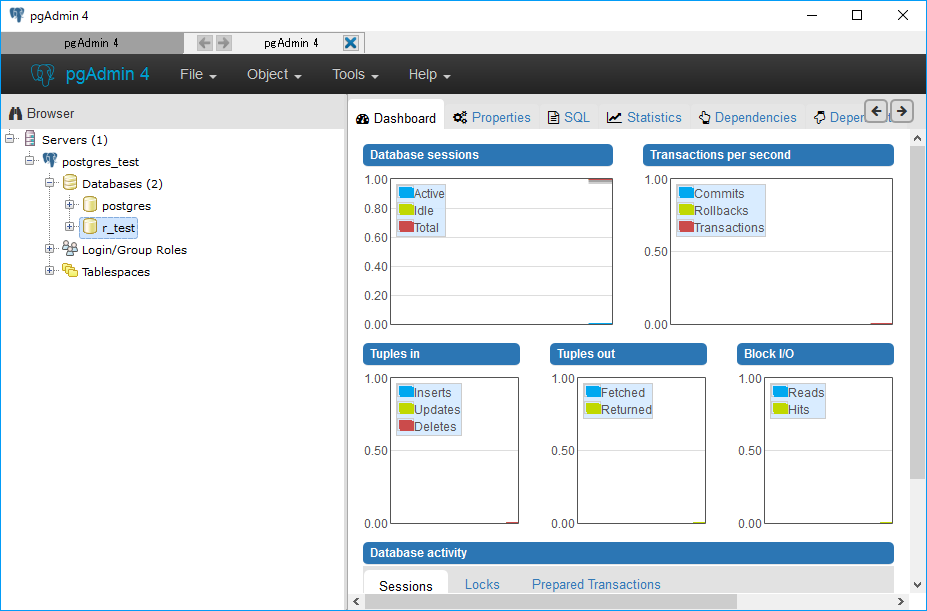The height and width of the screenshot is (611, 927).
Task: Click the Idle legend green swatch
Action: (406, 209)
